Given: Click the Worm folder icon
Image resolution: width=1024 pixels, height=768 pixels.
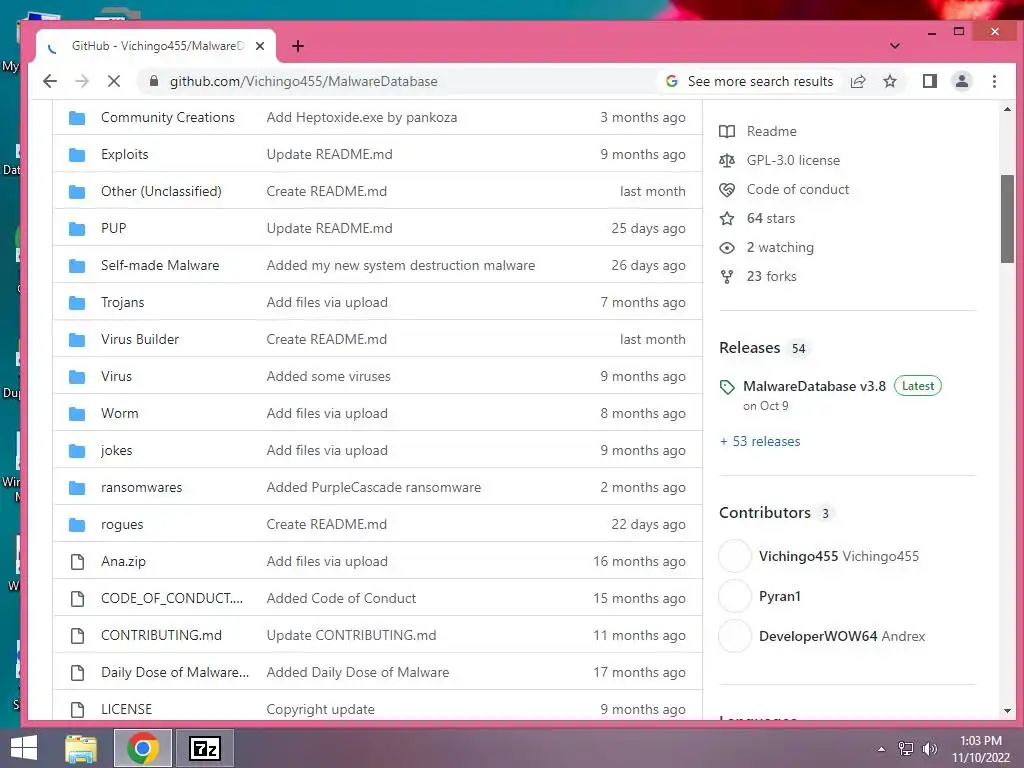Looking at the screenshot, I should [77, 413].
